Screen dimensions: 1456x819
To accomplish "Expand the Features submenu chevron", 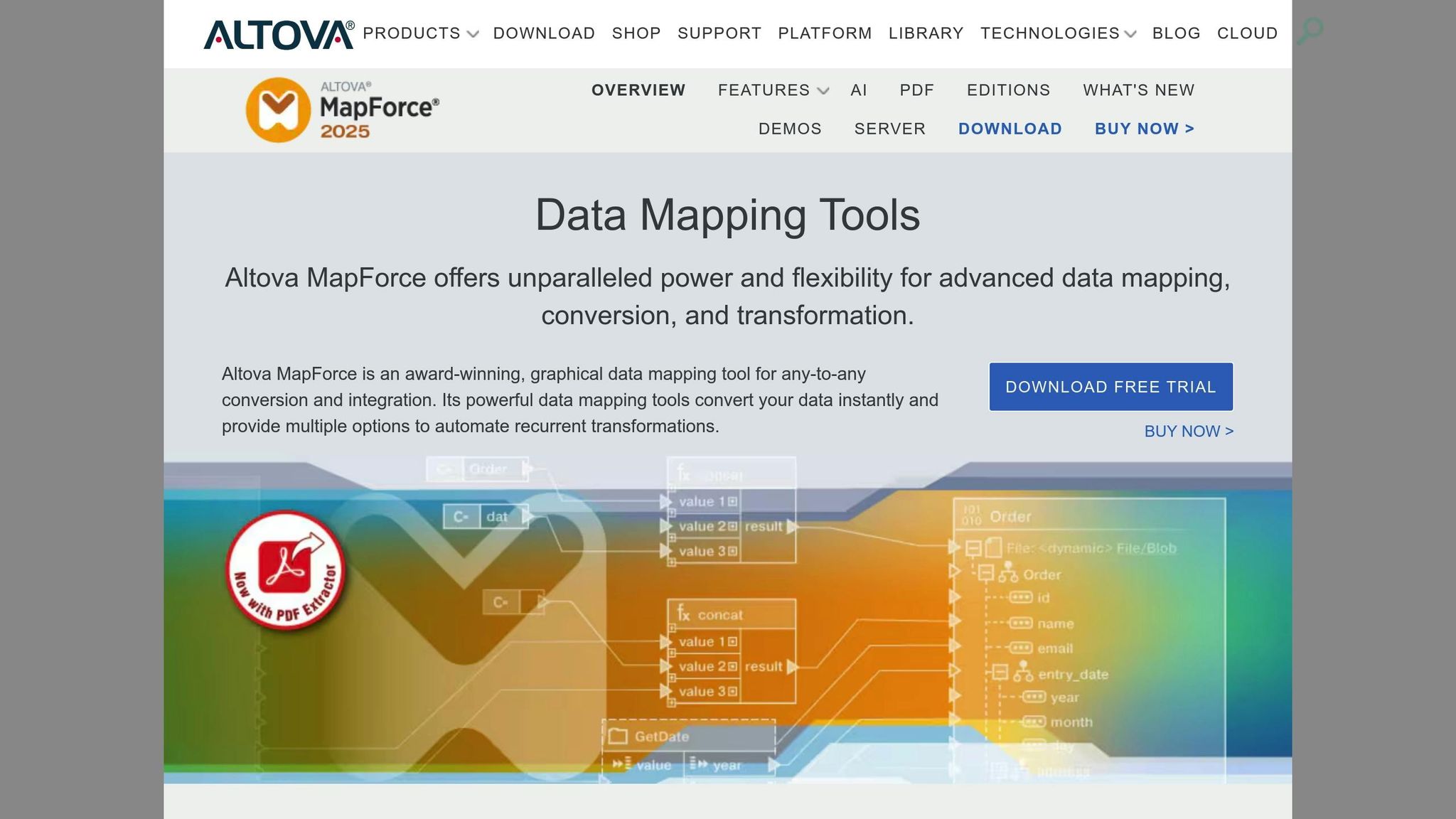I will [823, 91].
